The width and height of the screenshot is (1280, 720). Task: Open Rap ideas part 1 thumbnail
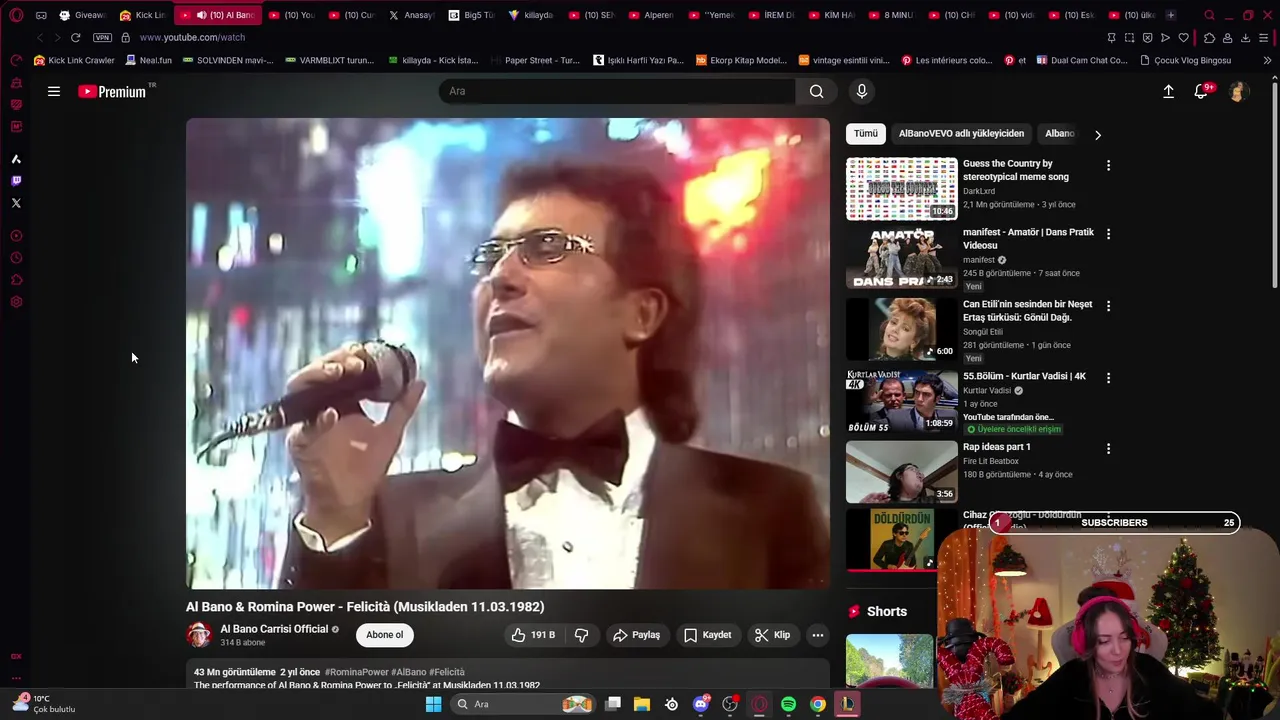point(902,471)
